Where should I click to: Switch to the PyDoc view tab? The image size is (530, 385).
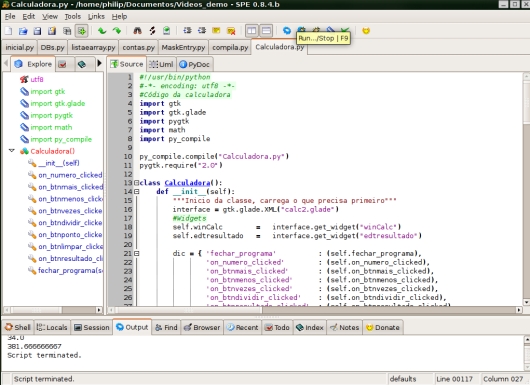(x=195, y=65)
